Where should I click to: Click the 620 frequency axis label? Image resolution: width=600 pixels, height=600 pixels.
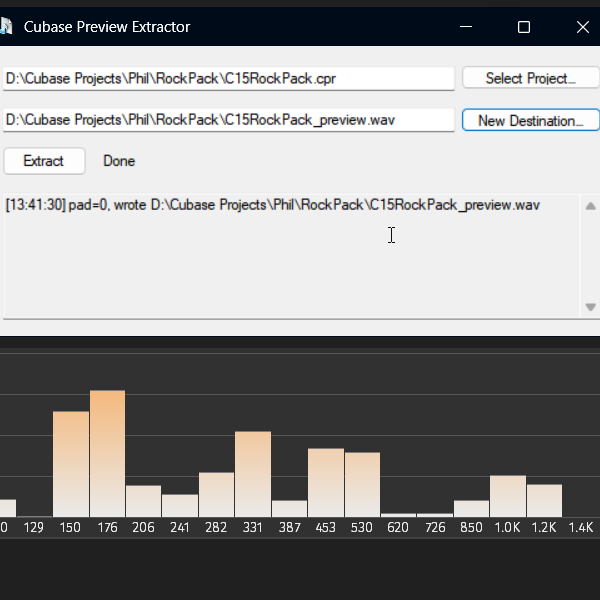point(398,528)
